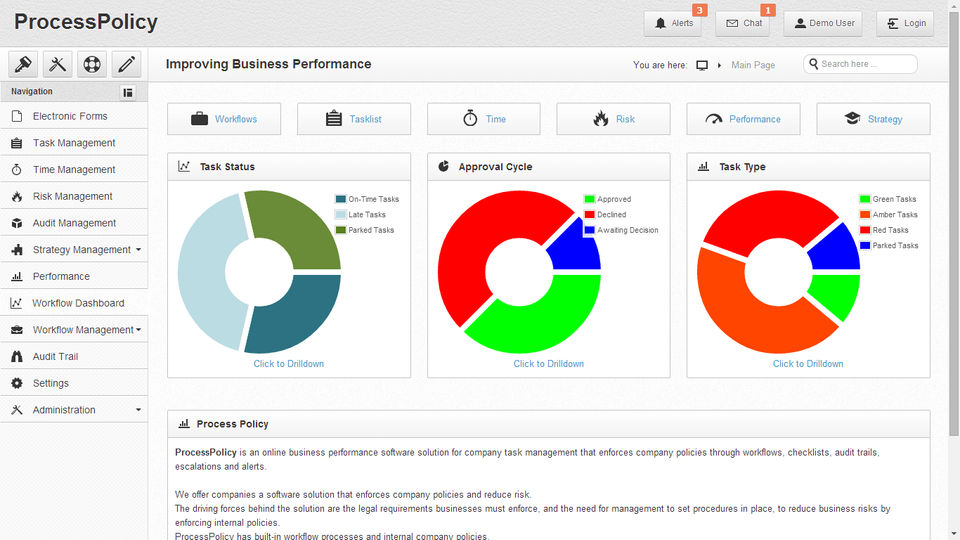Click the Awaiting Decision blue legend swatch
Image resolution: width=960 pixels, height=540 pixels.
coord(589,230)
